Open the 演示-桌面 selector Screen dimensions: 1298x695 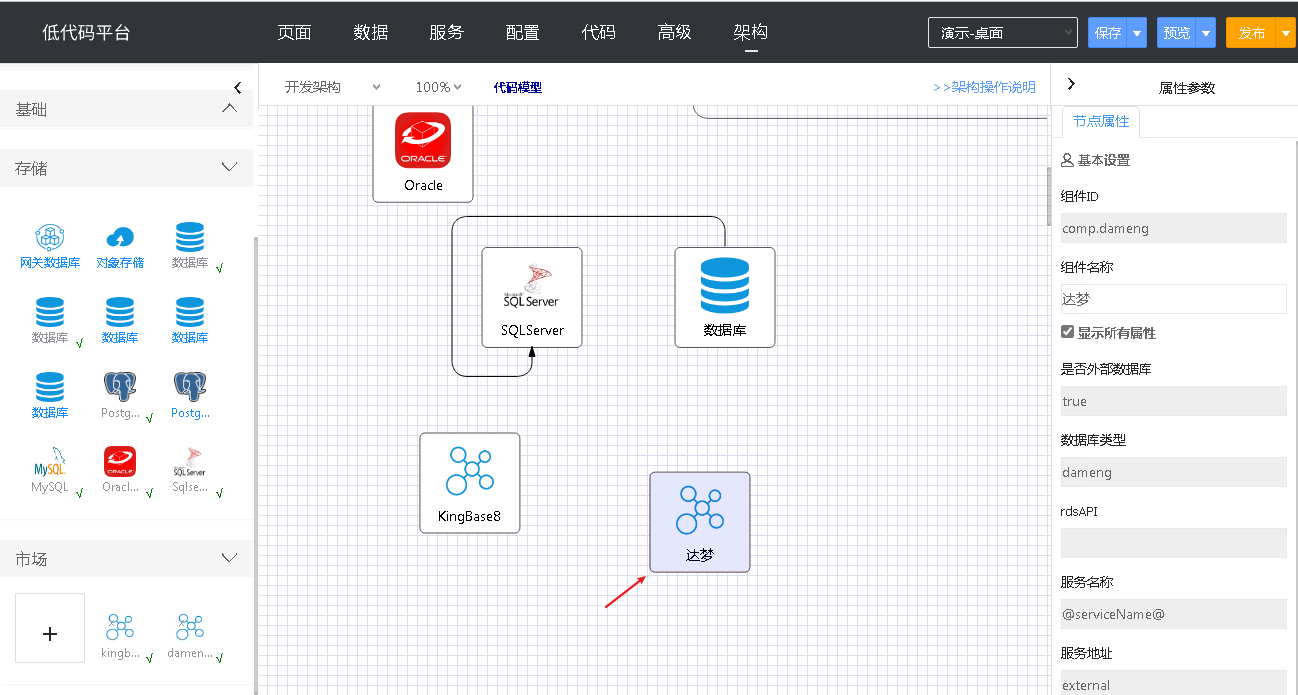1003,33
